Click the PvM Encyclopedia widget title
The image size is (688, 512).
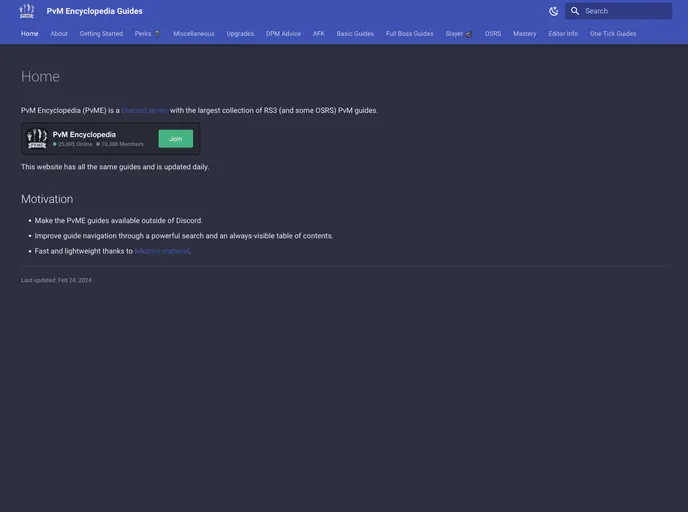point(84,135)
